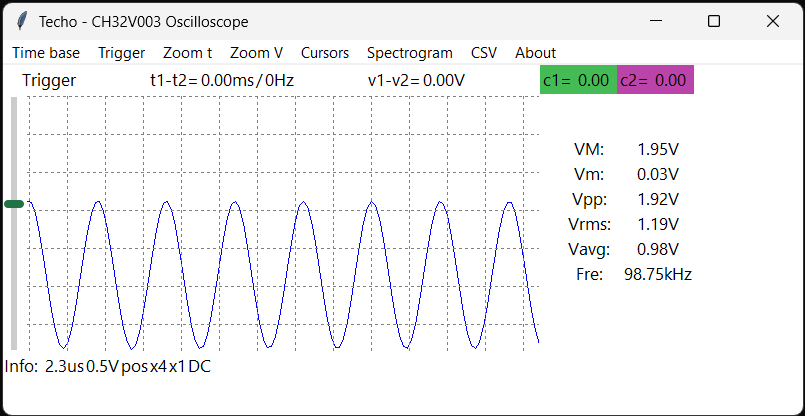The width and height of the screenshot is (805, 416).
Task: Close the oscilloscope window
Action: tap(773, 21)
